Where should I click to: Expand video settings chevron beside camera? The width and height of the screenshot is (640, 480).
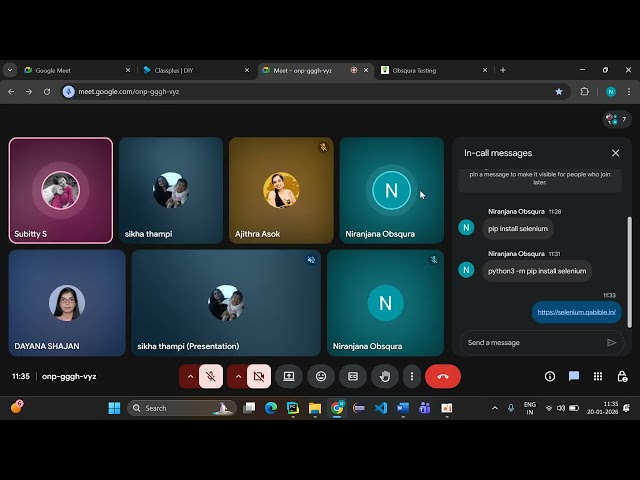(238, 376)
